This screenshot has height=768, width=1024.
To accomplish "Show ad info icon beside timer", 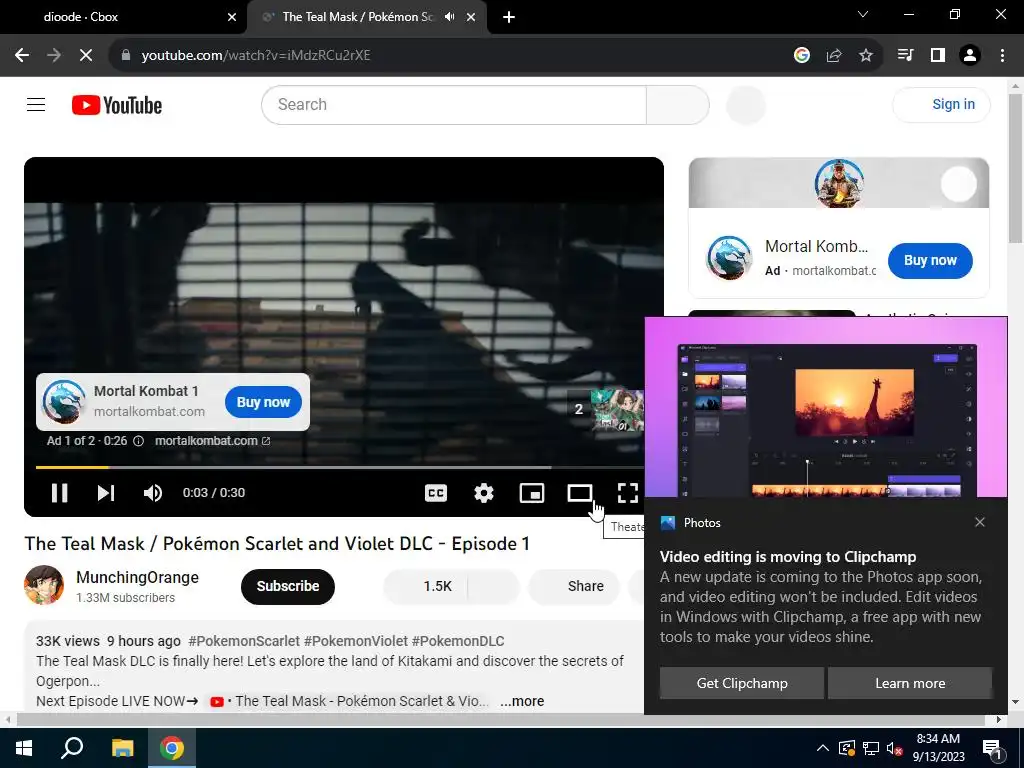I will (x=138, y=441).
